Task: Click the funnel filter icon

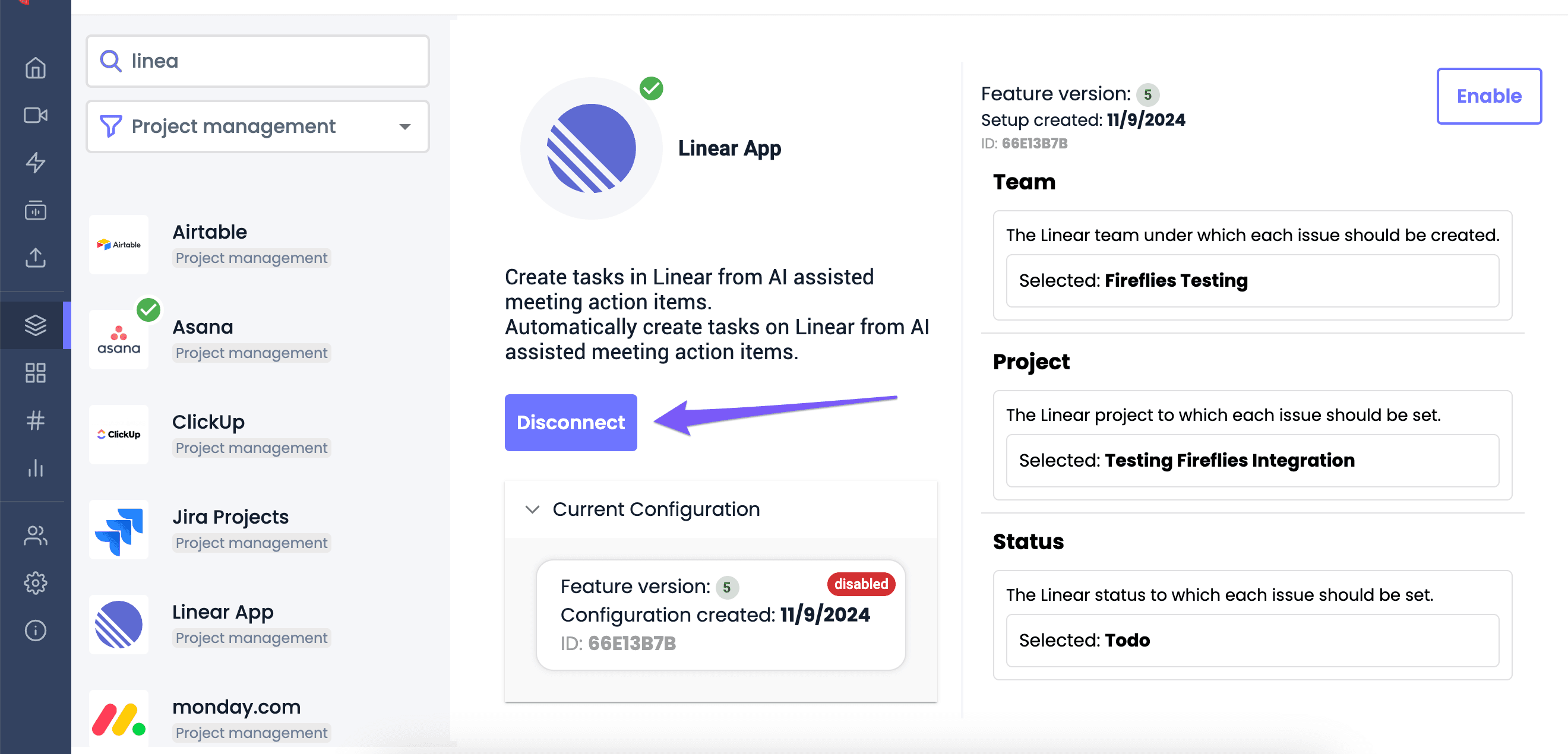Action: (x=110, y=126)
